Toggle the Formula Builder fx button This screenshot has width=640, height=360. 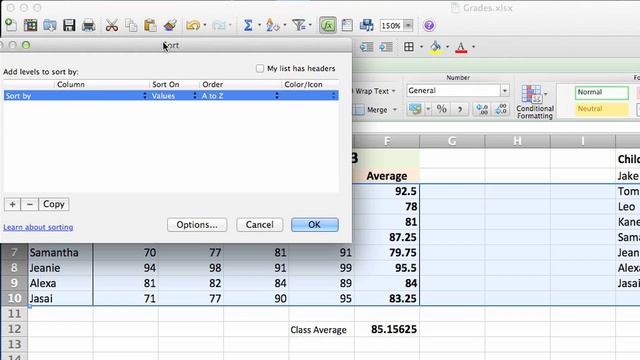328,25
